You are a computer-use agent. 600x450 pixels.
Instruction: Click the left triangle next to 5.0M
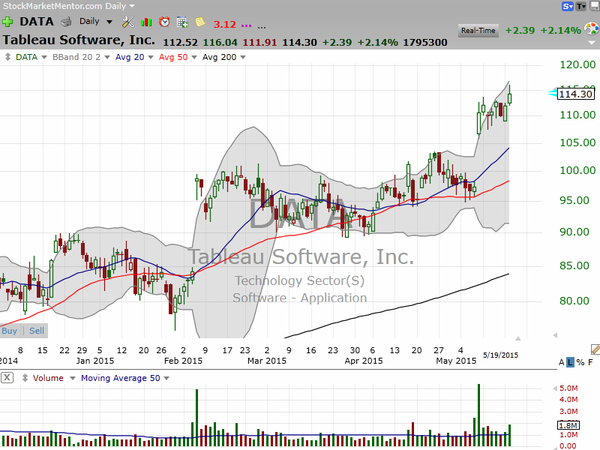coord(555,388)
